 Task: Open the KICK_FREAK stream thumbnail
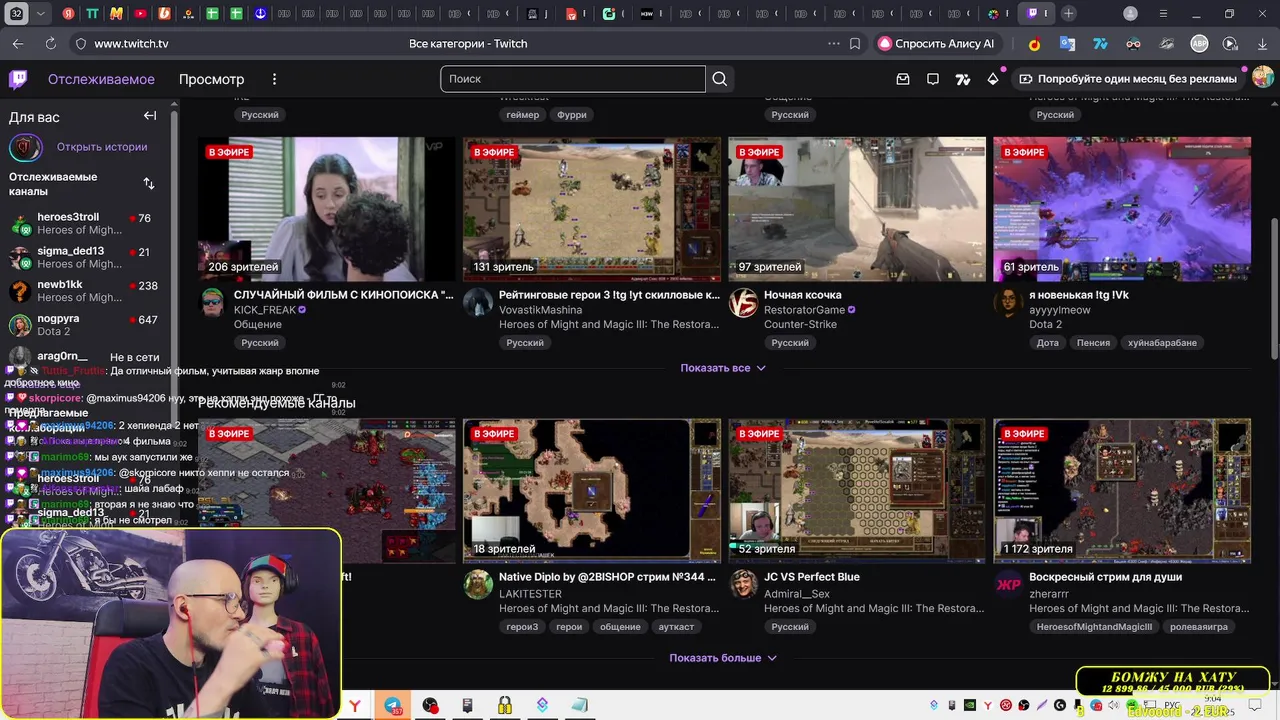326,209
